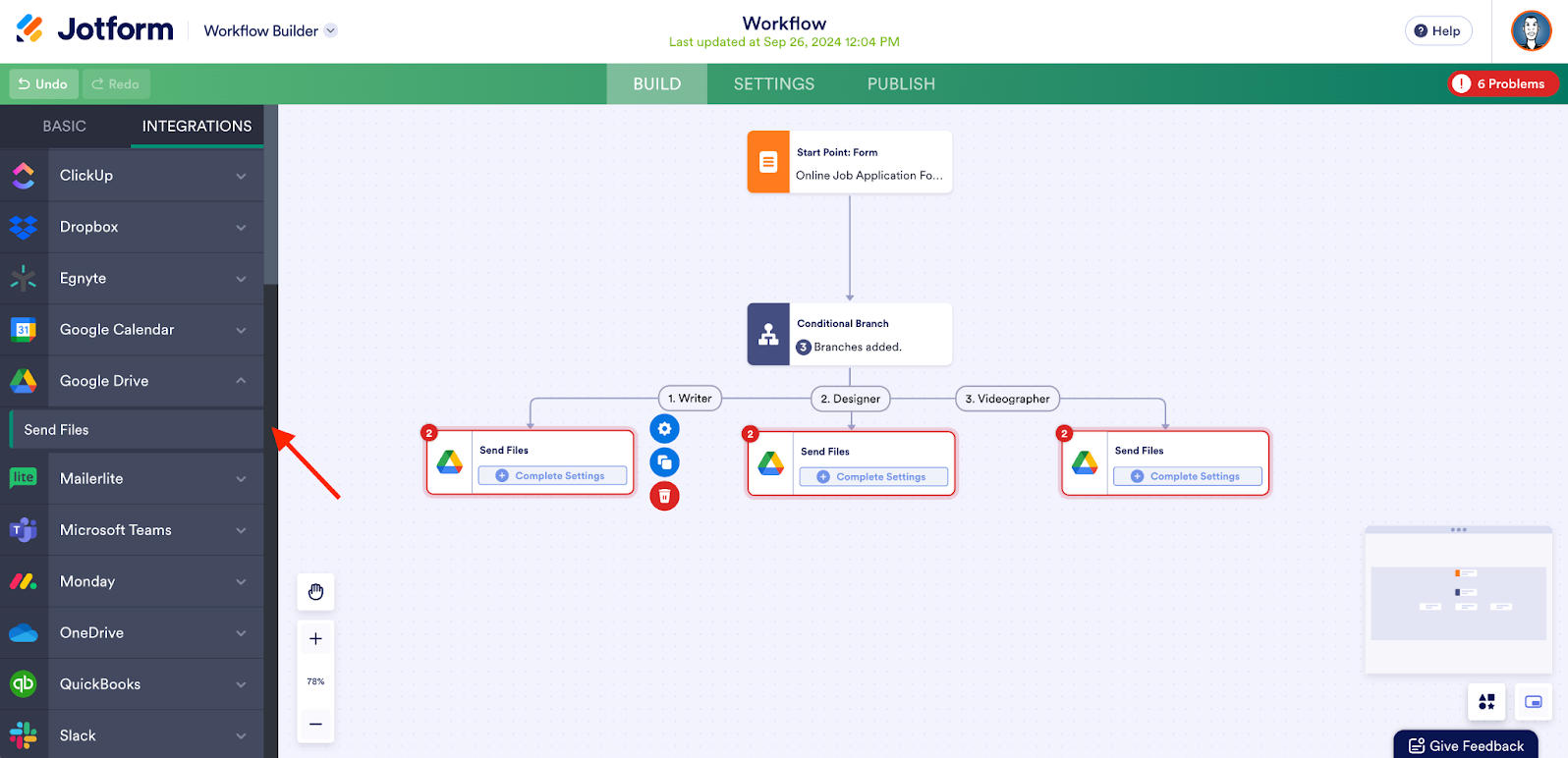The image size is (1568, 758).
Task: Select the hand pan tool
Action: pos(315,592)
